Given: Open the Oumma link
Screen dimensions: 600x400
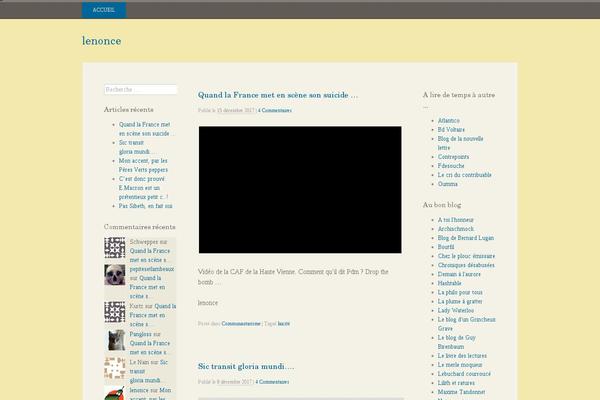Looking at the screenshot, I should 448,184.
